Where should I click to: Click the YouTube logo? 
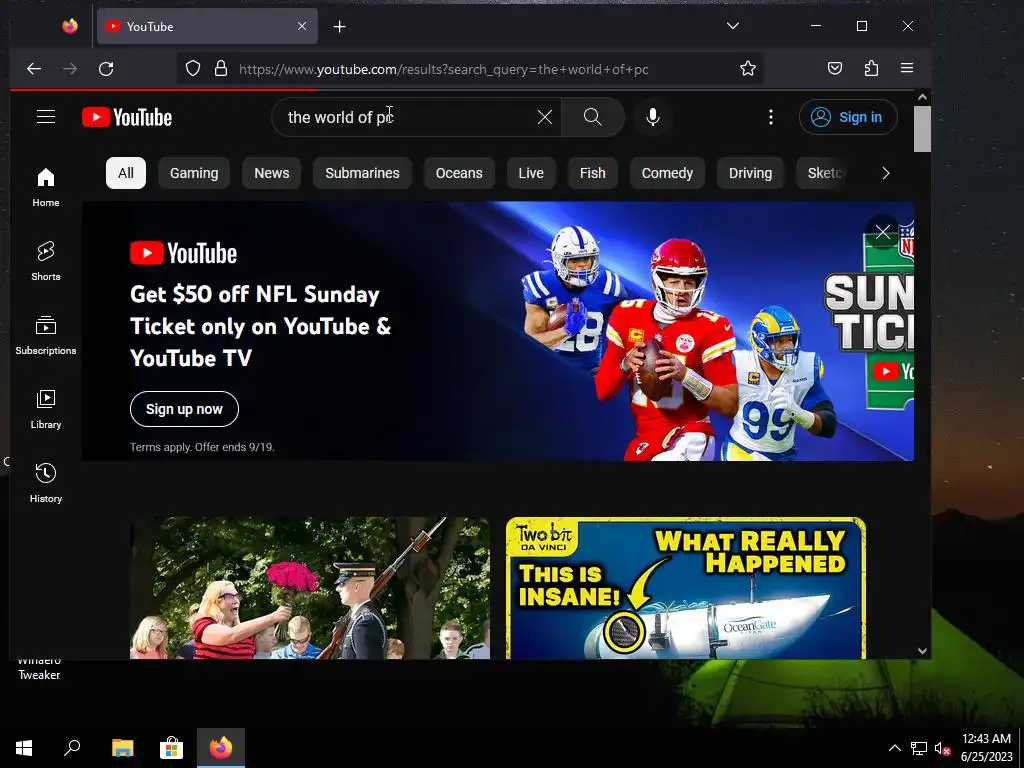coord(127,118)
